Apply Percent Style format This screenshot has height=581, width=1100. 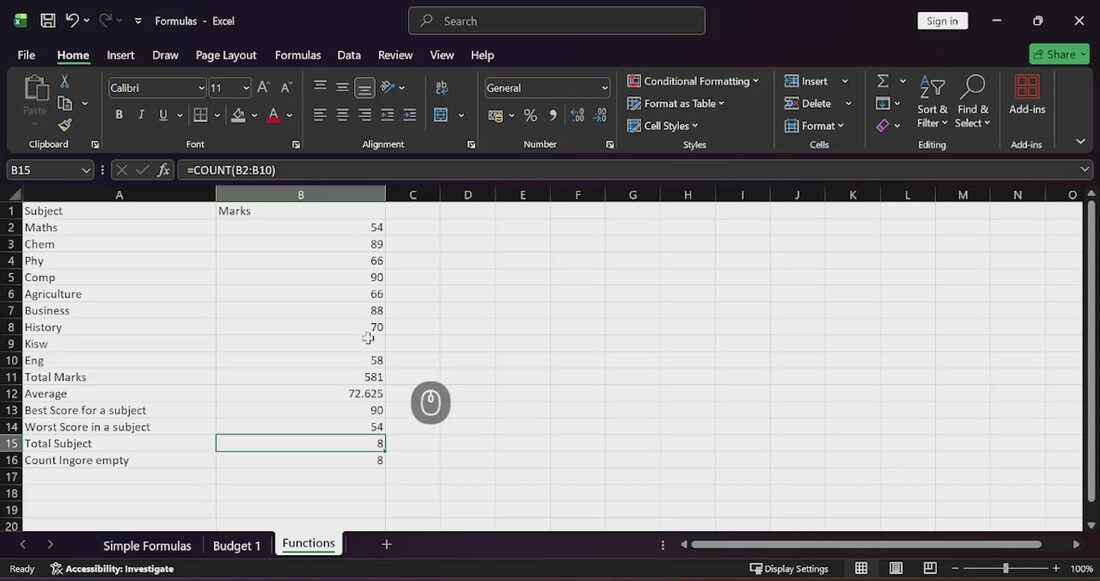pyautogui.click(x=530, y=115)
